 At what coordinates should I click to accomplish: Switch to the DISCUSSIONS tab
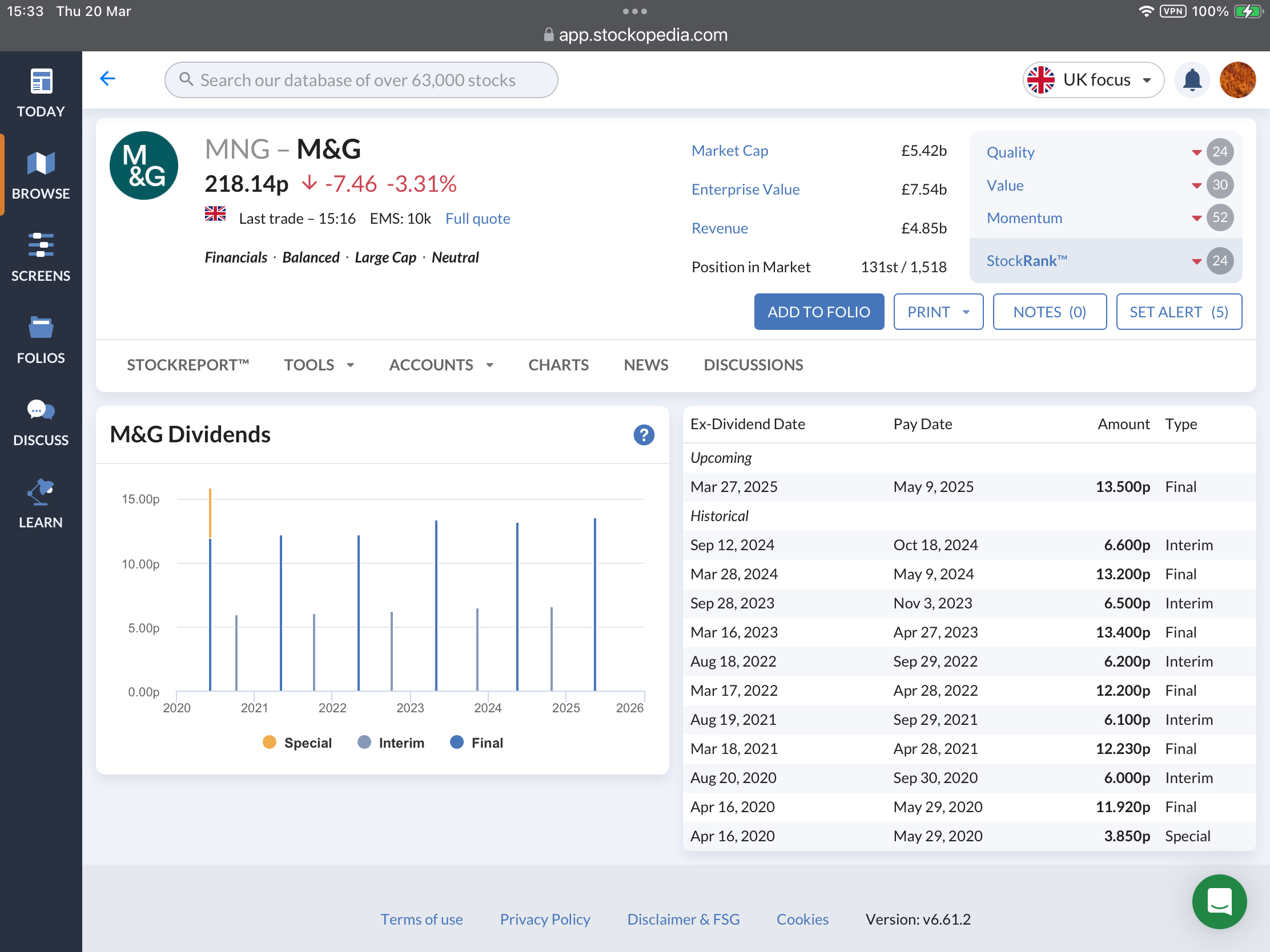click(x=753, y=365)
